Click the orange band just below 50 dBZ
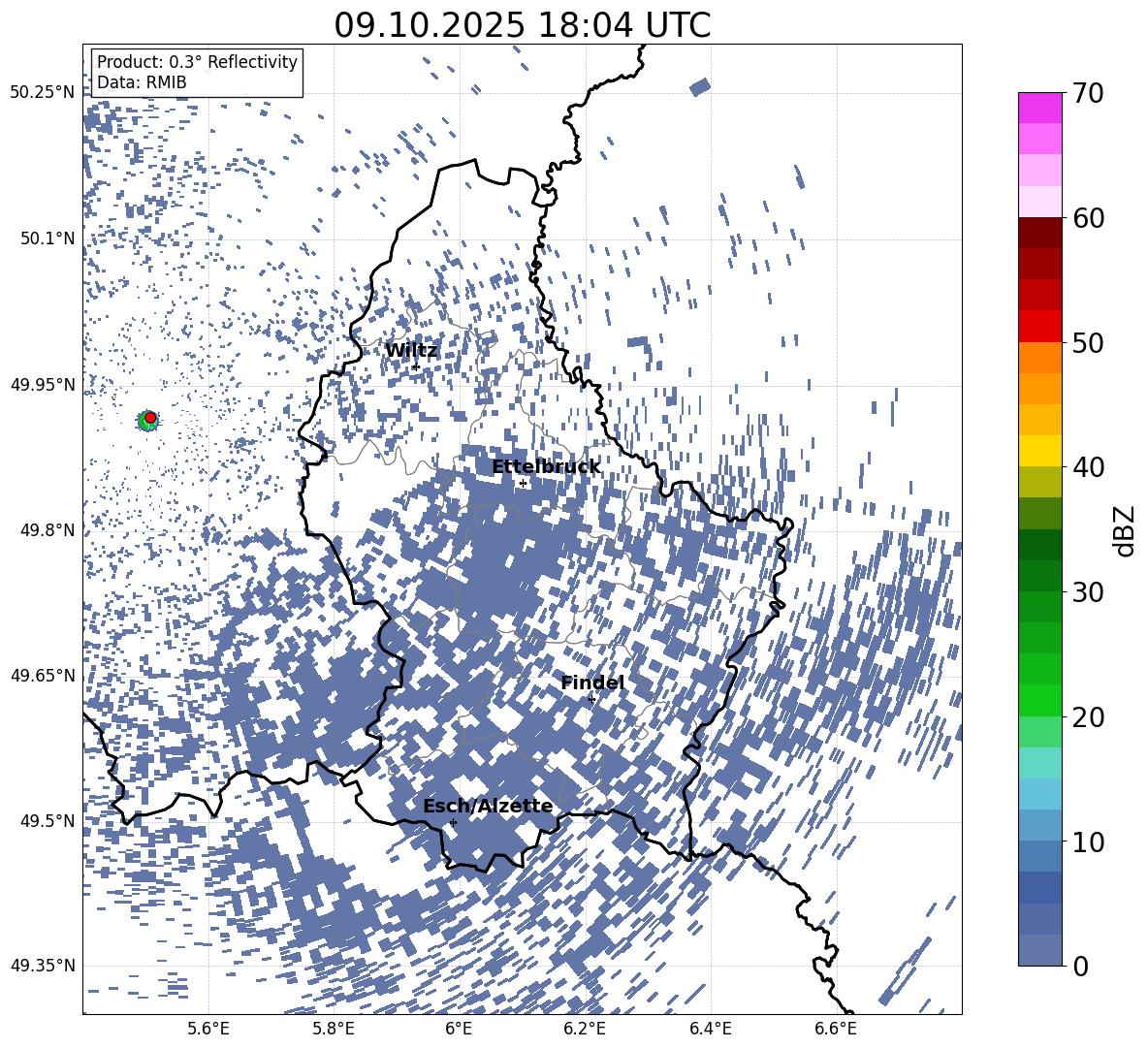This screenshot has height=1048, width=1148. tap(1039, 358)
